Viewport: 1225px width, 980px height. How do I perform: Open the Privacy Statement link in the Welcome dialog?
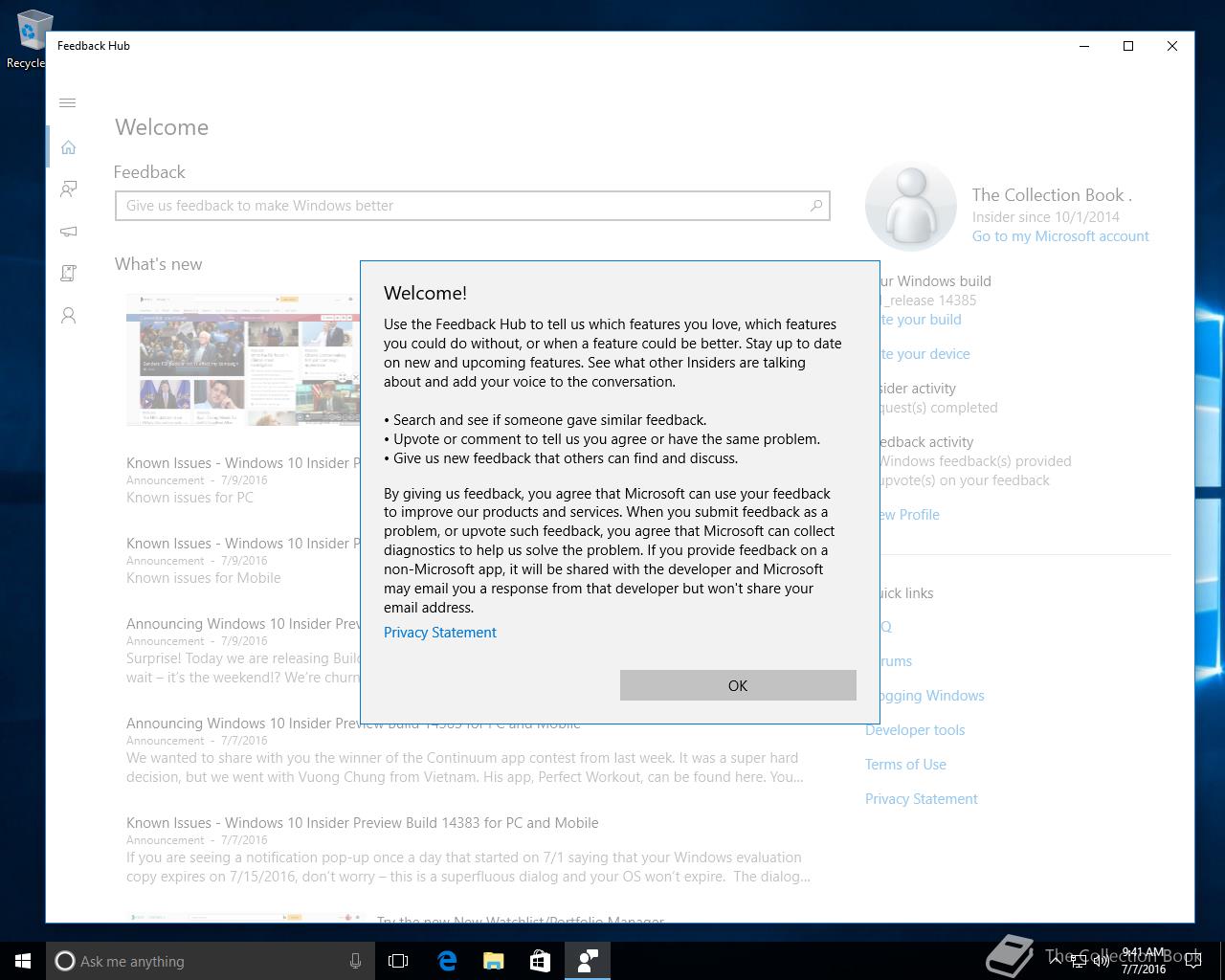coord(440,633)
